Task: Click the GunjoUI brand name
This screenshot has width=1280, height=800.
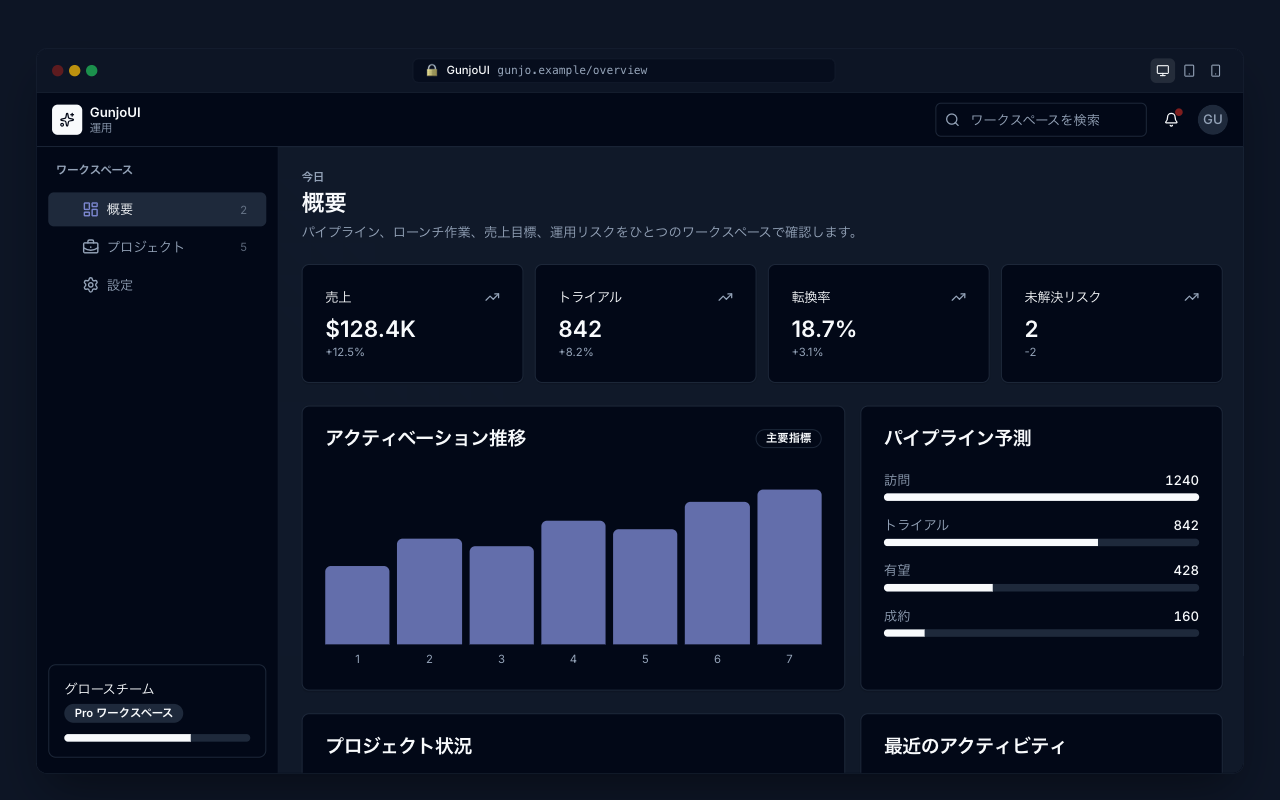Action: (x=115, y=113)
